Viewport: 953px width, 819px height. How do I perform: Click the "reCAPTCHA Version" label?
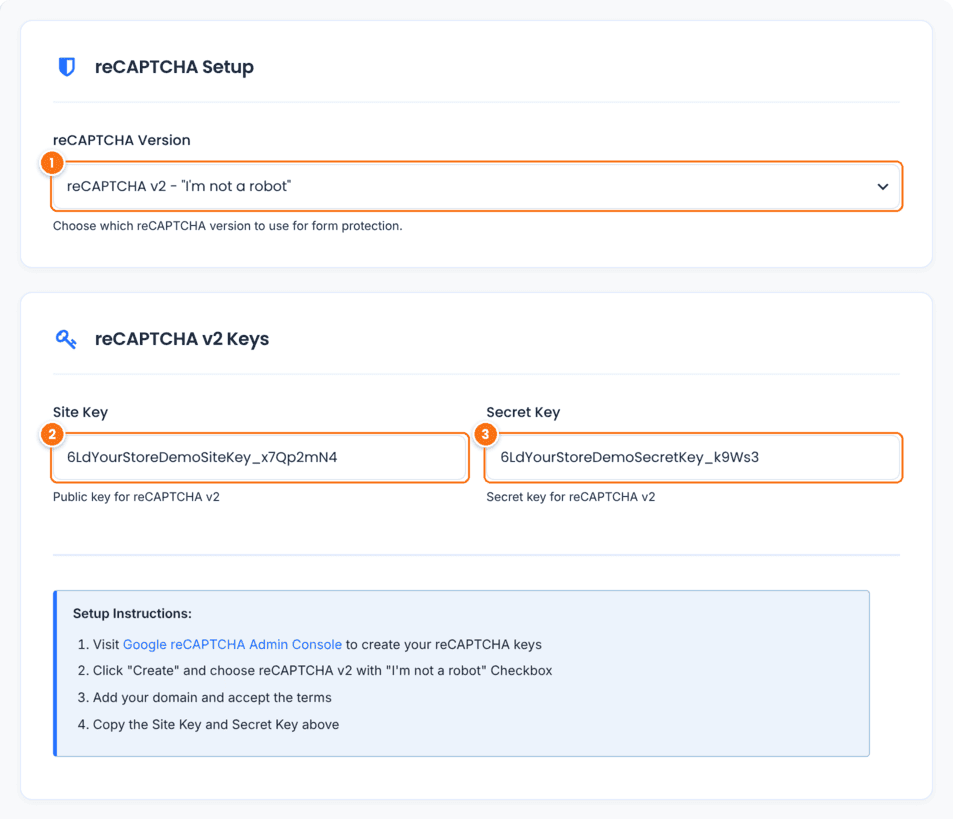coord(122,140)
